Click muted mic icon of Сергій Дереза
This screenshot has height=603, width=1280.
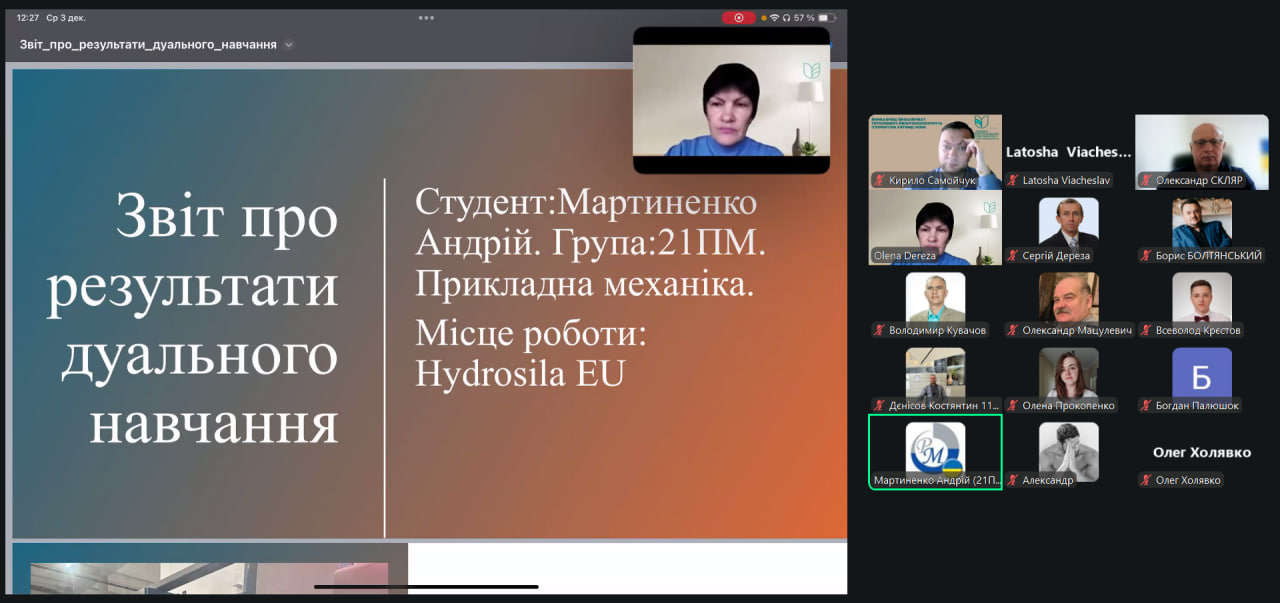click(x=1013, y=256)
